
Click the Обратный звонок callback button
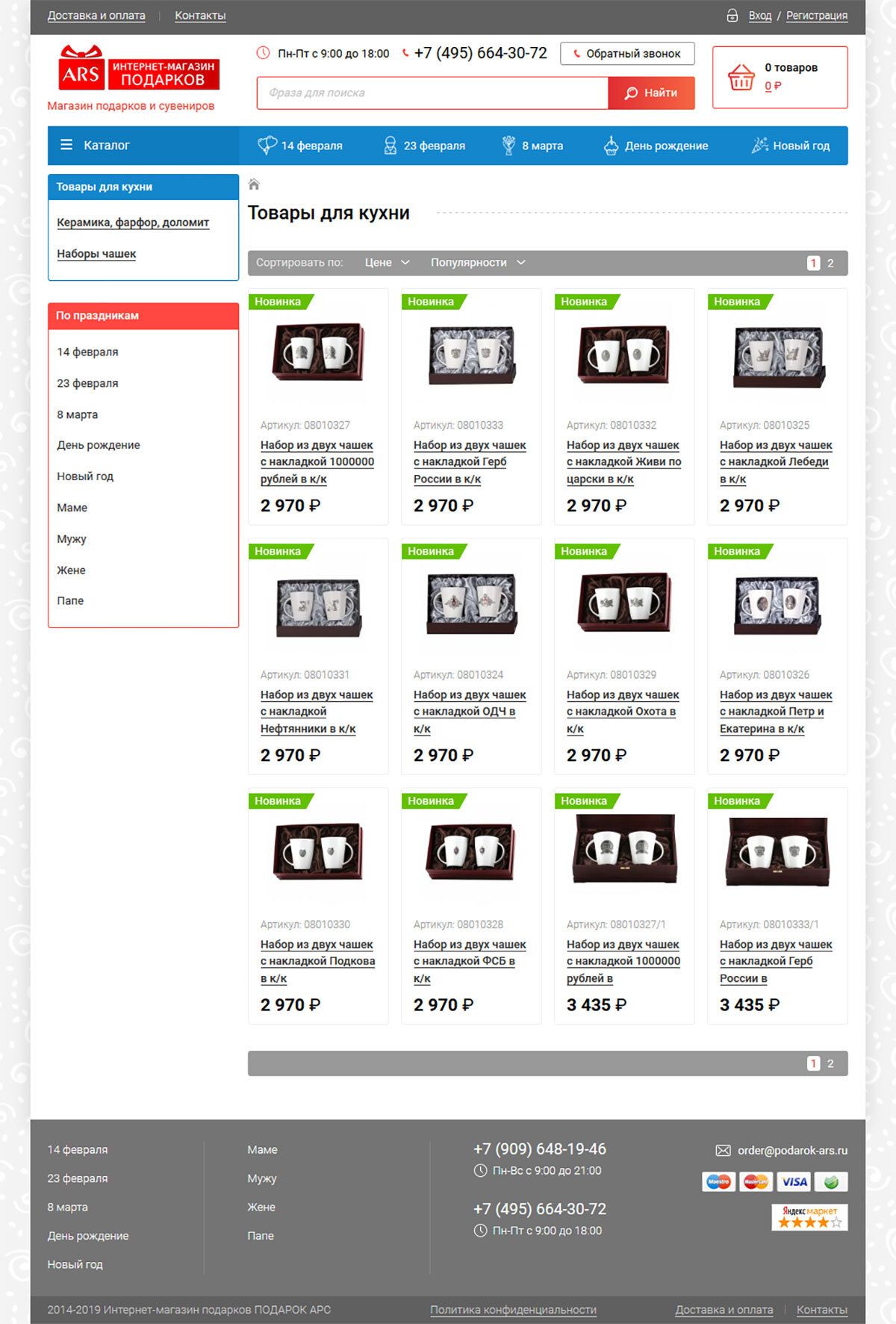click(x=627, y=54)
